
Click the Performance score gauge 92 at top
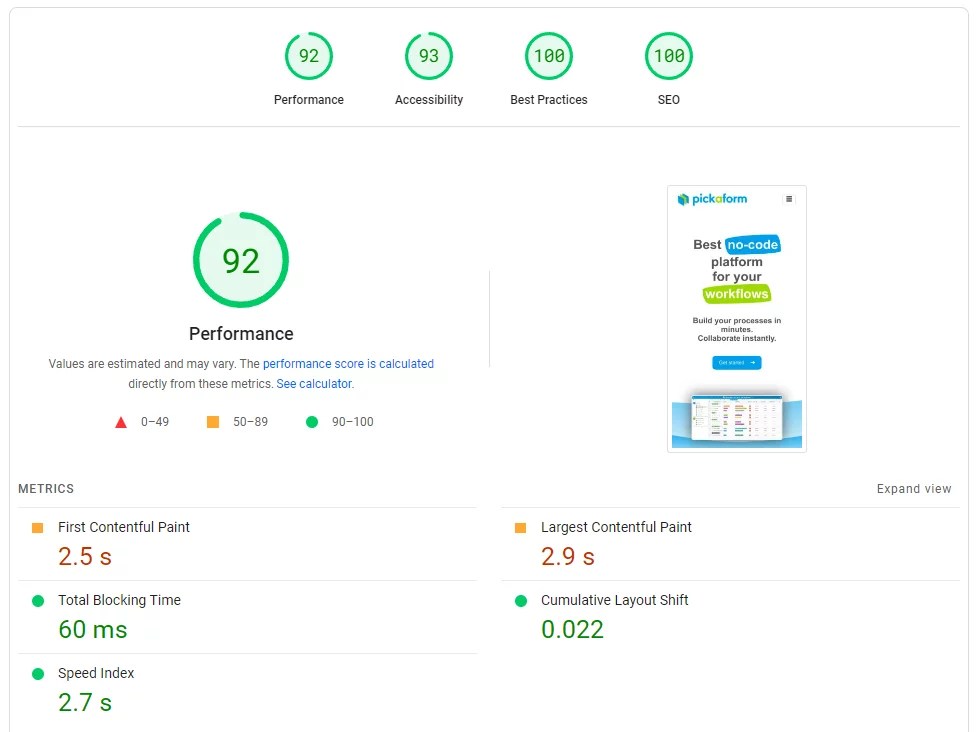pos(308,56)
